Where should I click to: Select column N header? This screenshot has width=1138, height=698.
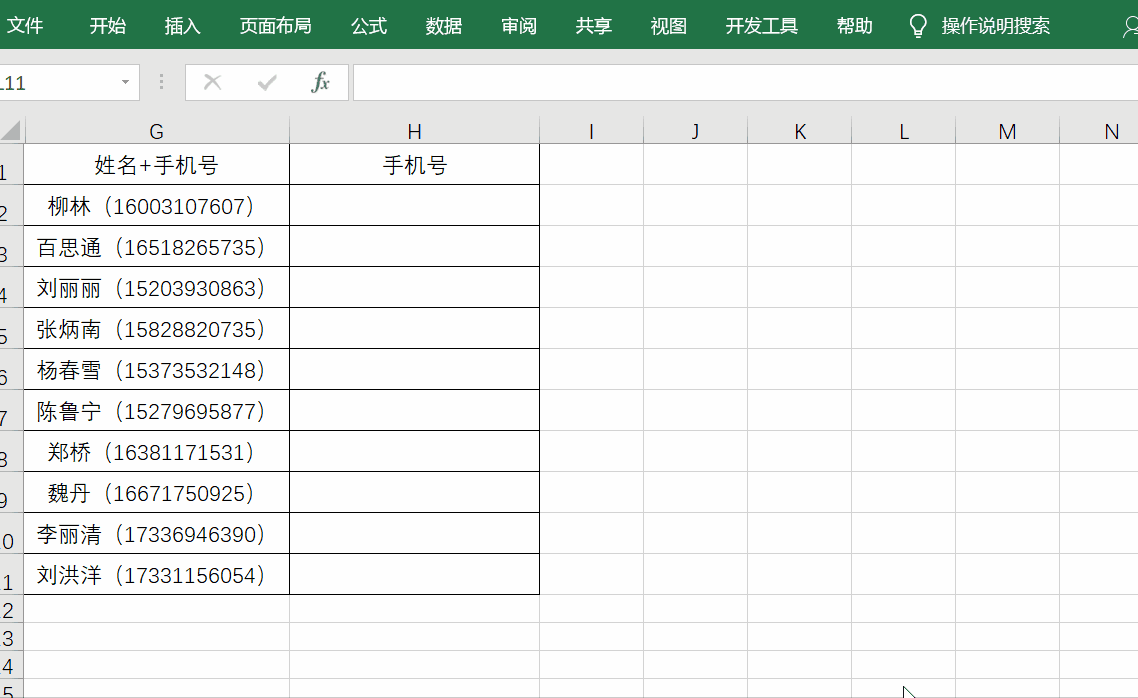pyautogui.click(x=1099, y=131)
